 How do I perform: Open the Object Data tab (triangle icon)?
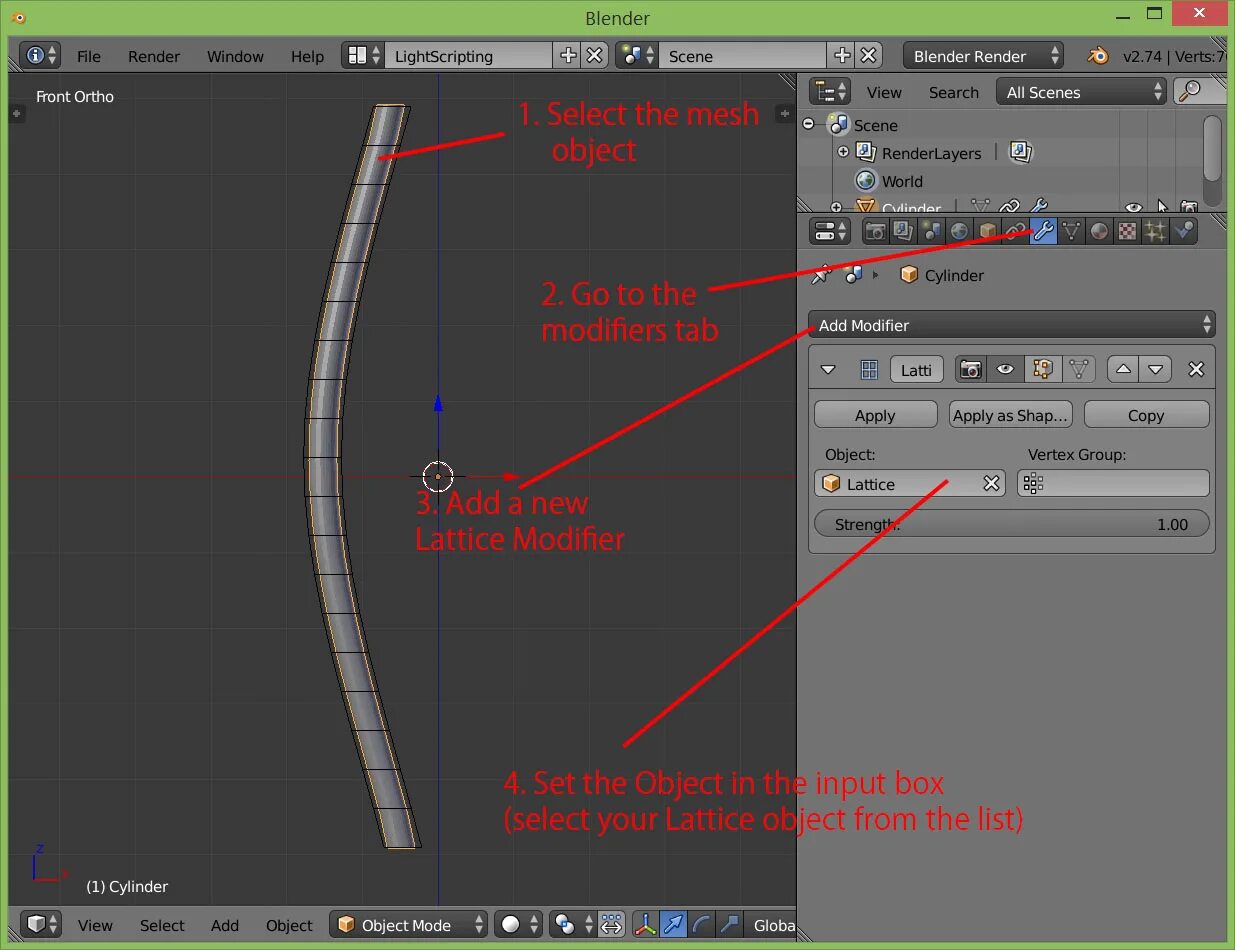coord(1071,231)
